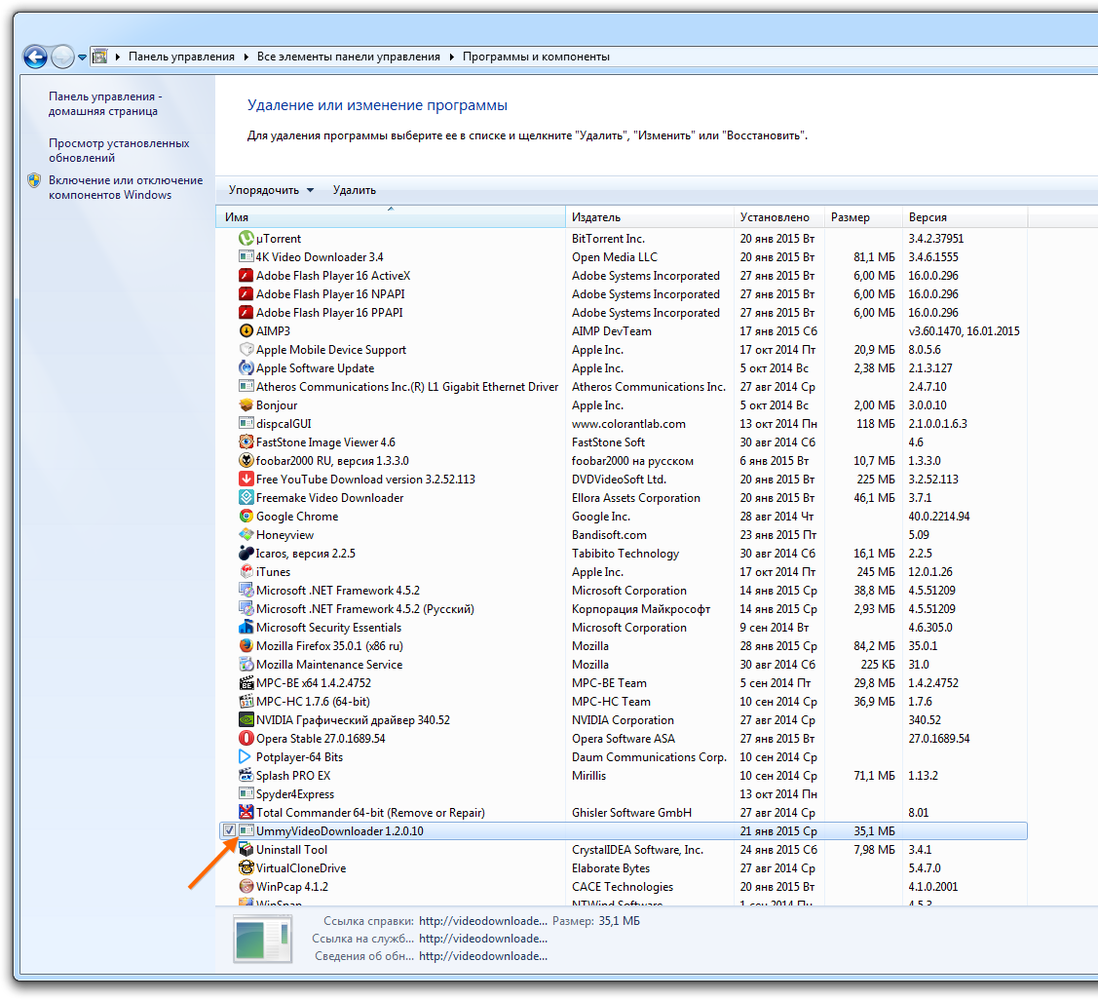This screenshot has width=1098, height=1000.
Task: Click the Adobe Flash Player 16 PPAPI icon
Action: click(246, 313)
